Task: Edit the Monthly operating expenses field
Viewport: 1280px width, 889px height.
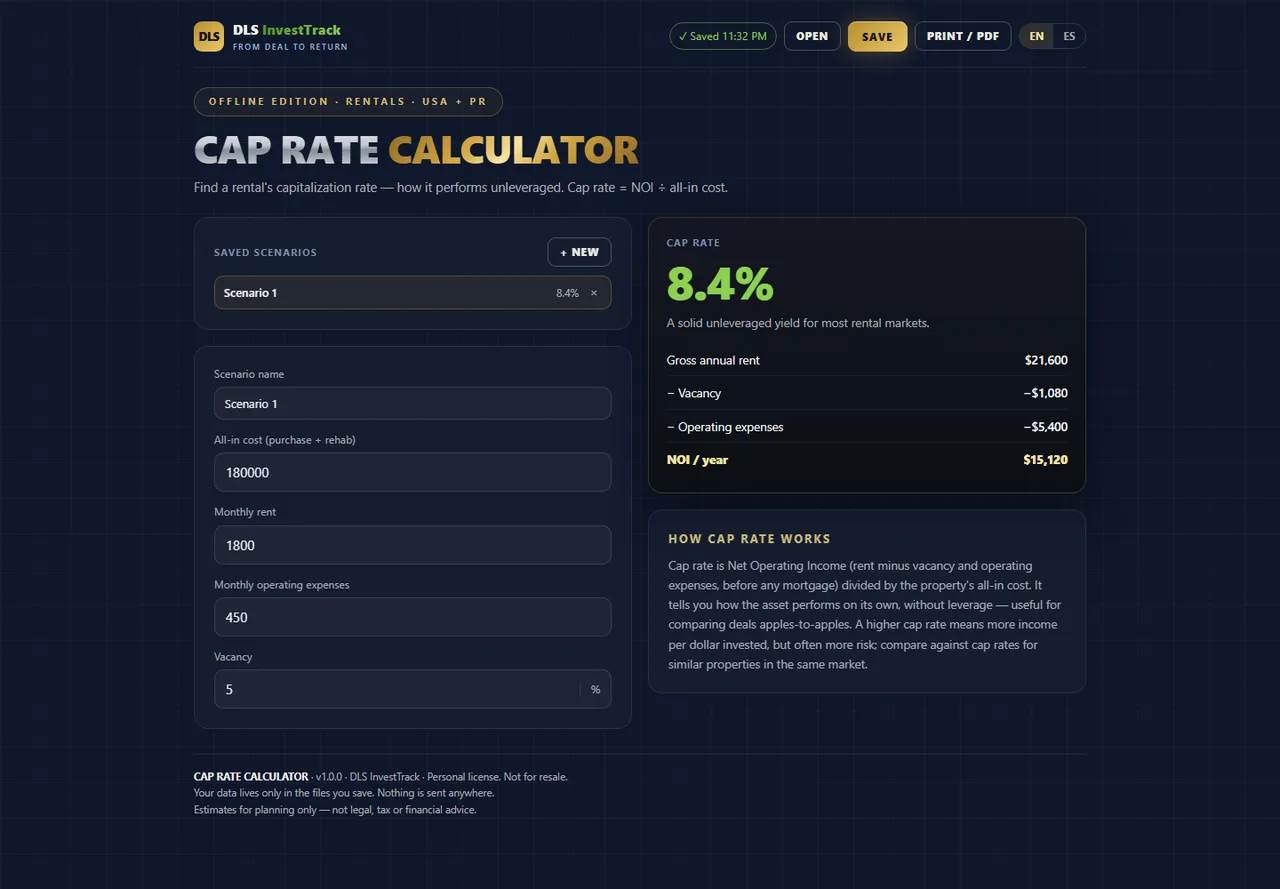Action: 412,617
